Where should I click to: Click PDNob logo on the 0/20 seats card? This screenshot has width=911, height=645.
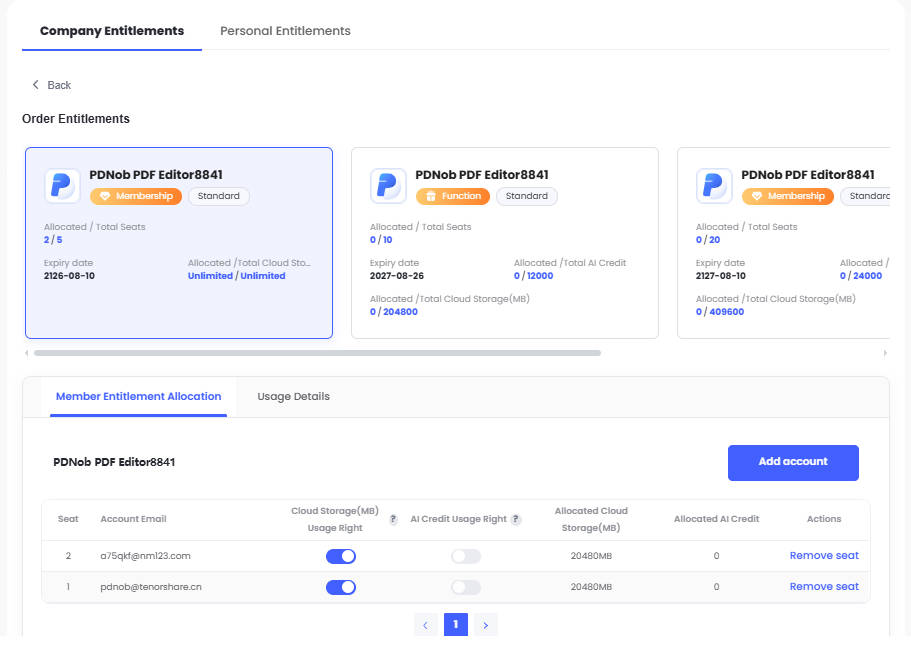pos(714,186)
